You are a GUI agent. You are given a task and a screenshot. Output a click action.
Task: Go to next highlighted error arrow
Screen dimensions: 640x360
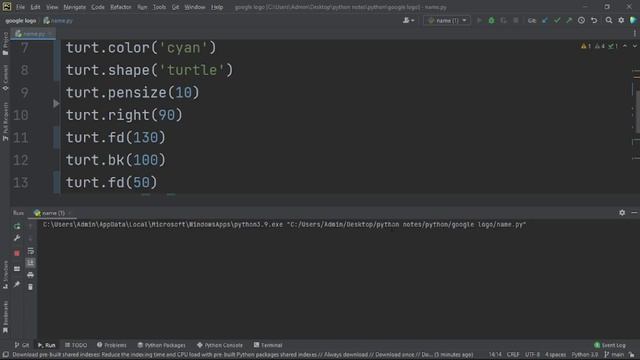[635, 46]
